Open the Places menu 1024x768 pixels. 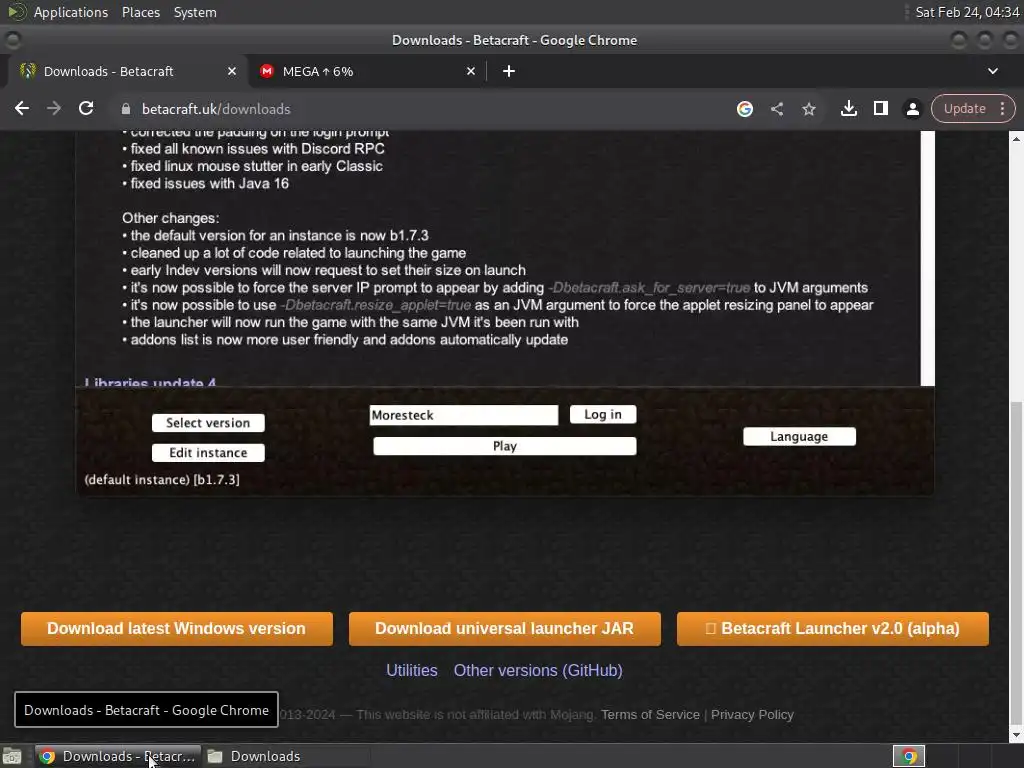141,12
